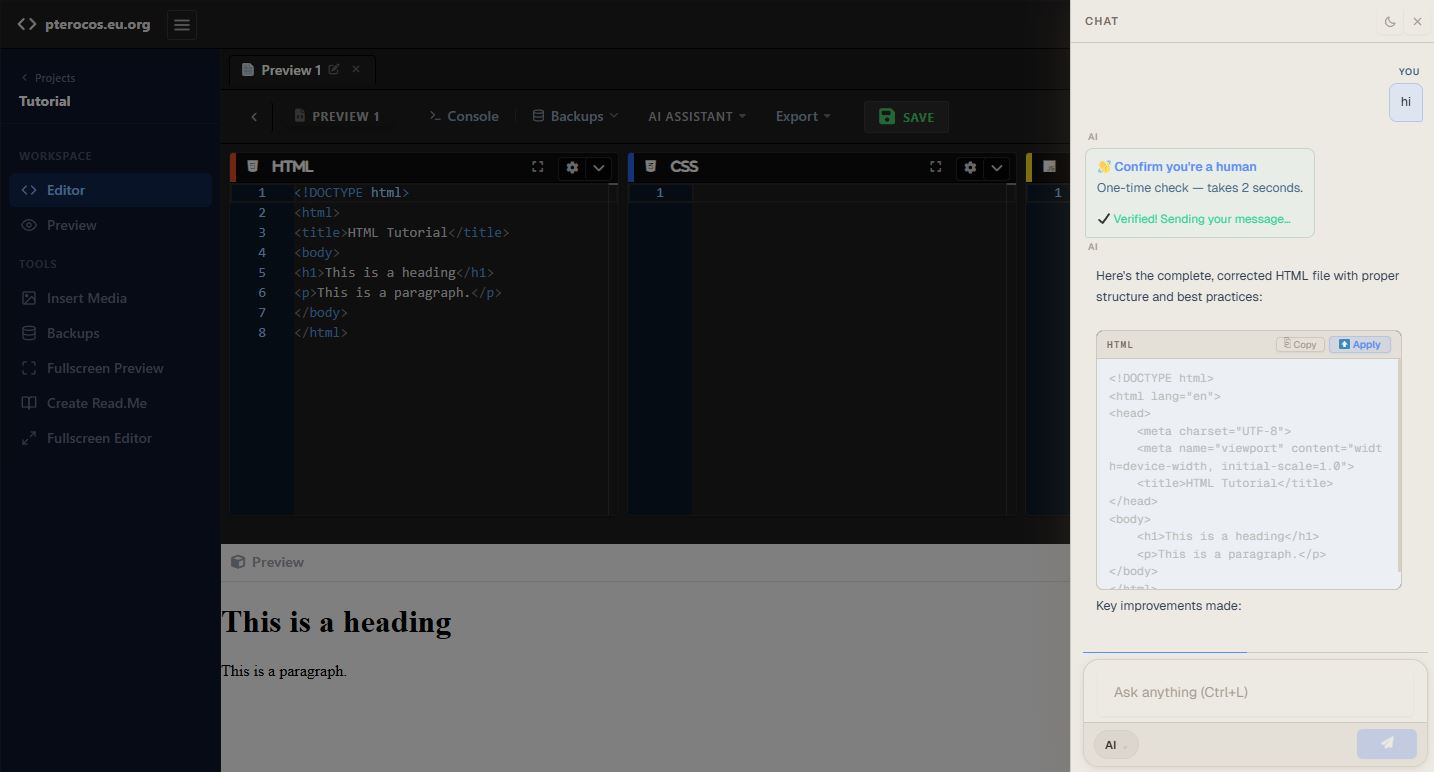Click the pterocos.eu.org logo
This screenshot has height=772, width=1434.
point(84,24)
